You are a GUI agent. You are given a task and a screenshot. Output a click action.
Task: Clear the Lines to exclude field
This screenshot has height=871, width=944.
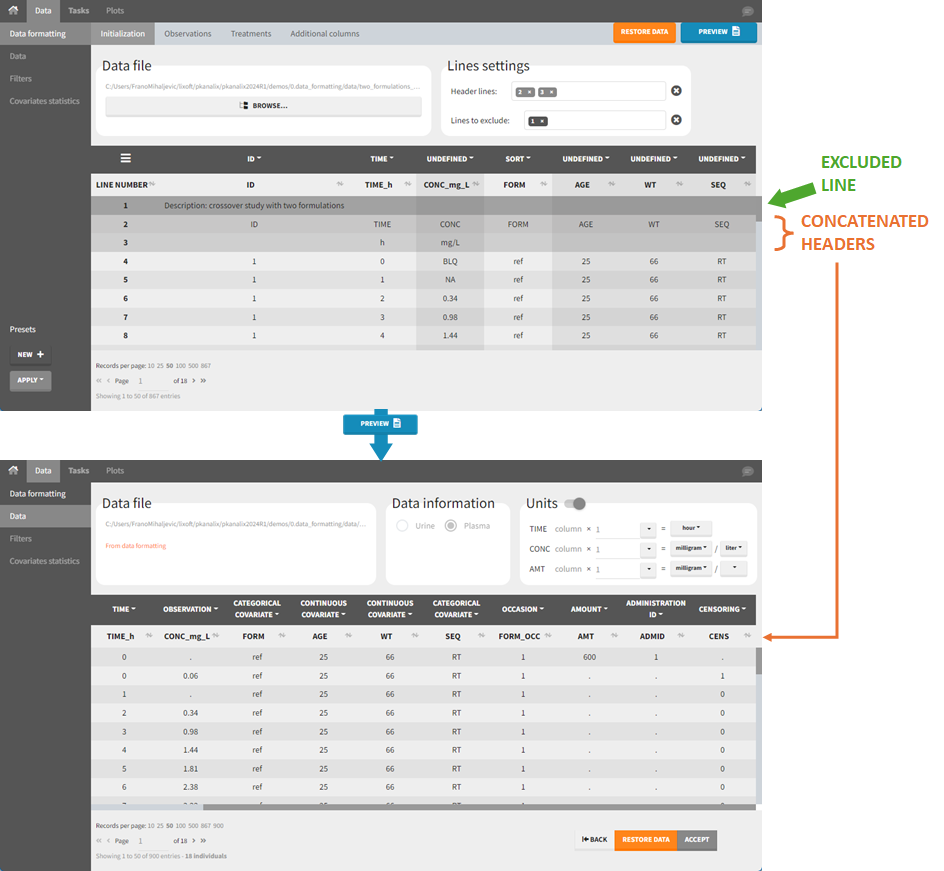(x=676, y=120)
